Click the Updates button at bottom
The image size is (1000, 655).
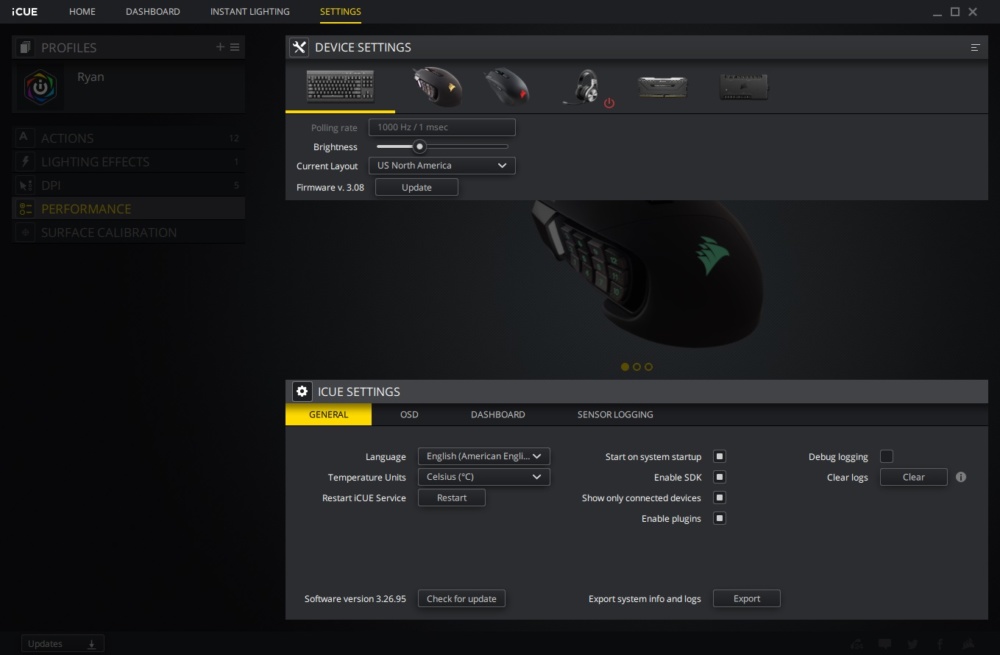point(62,644)
